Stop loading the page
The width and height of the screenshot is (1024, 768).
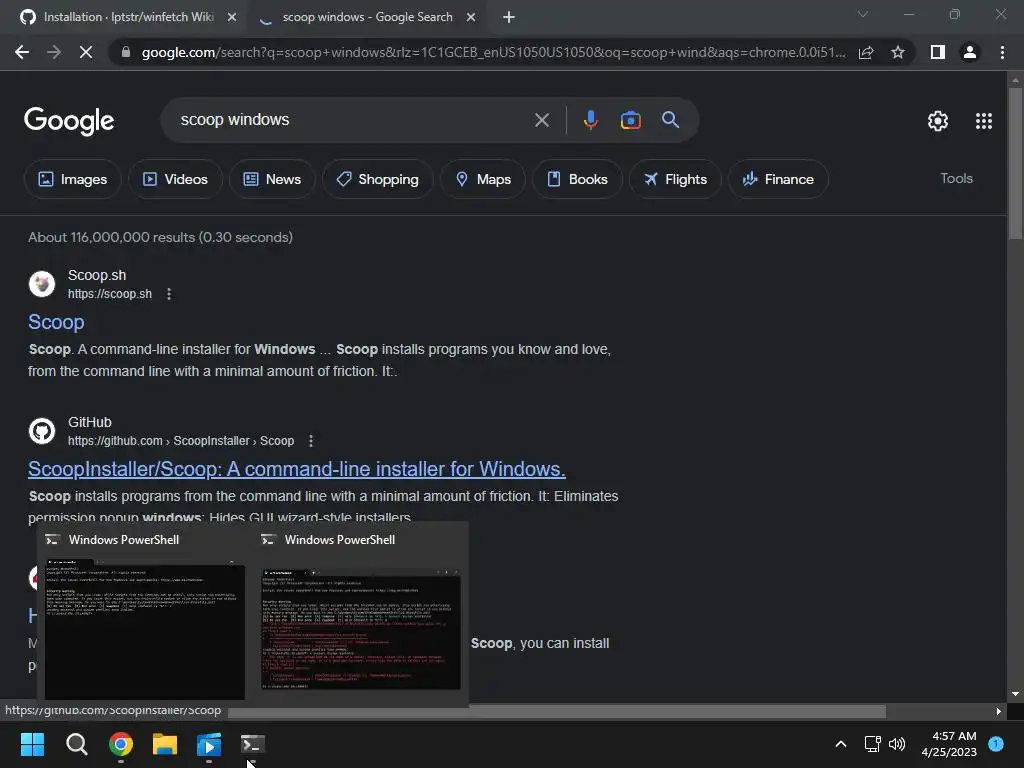(86, 52)
